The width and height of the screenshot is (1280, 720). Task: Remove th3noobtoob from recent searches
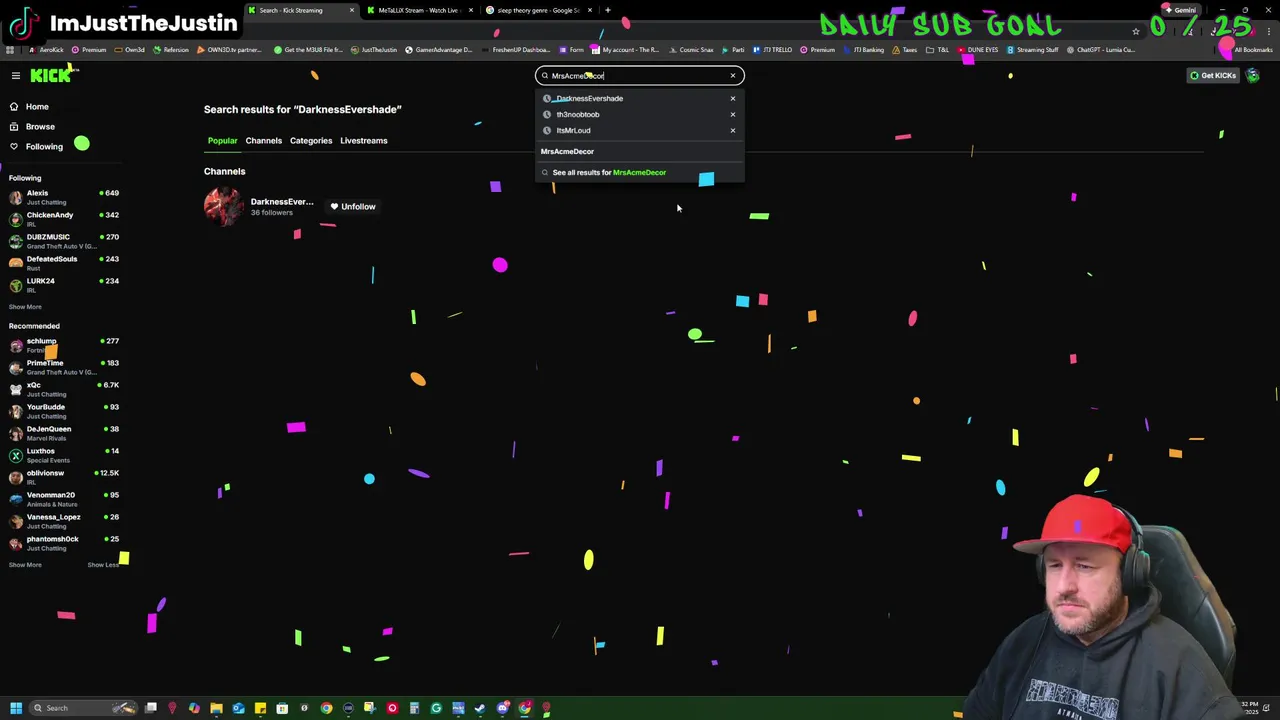(x=733, y=114)
